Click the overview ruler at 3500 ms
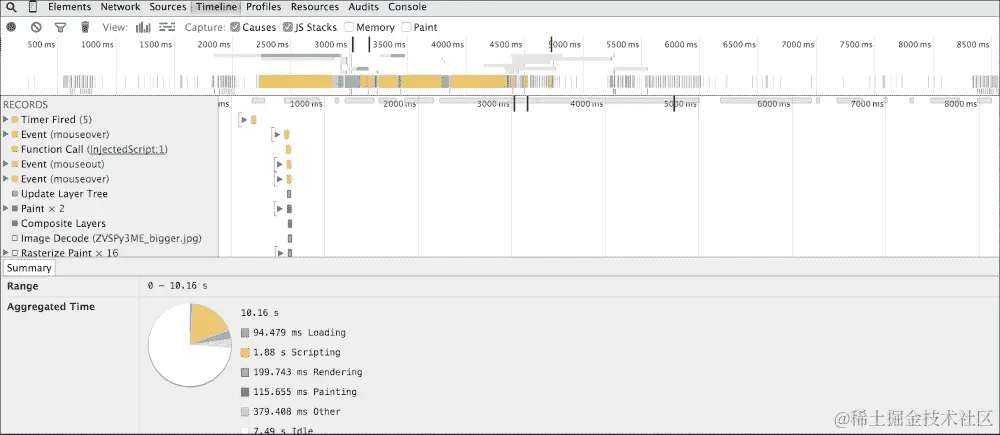 tap(390, 45)
